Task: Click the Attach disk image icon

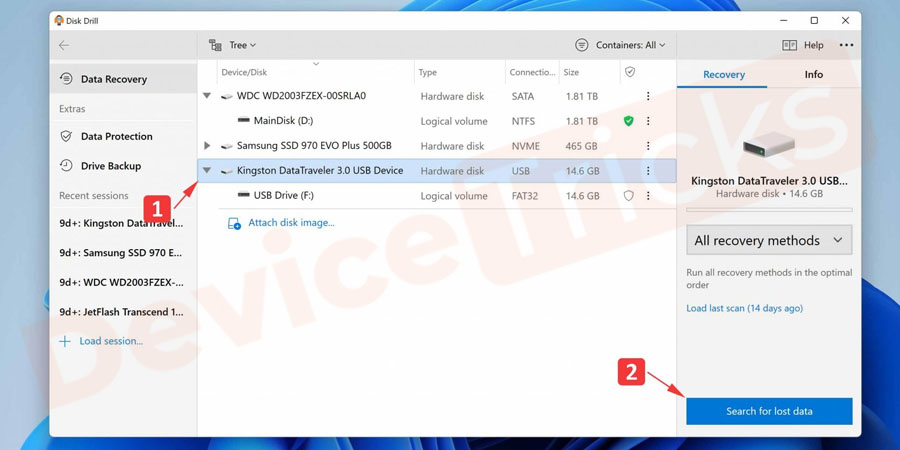Action: click(x=234, y=223)
